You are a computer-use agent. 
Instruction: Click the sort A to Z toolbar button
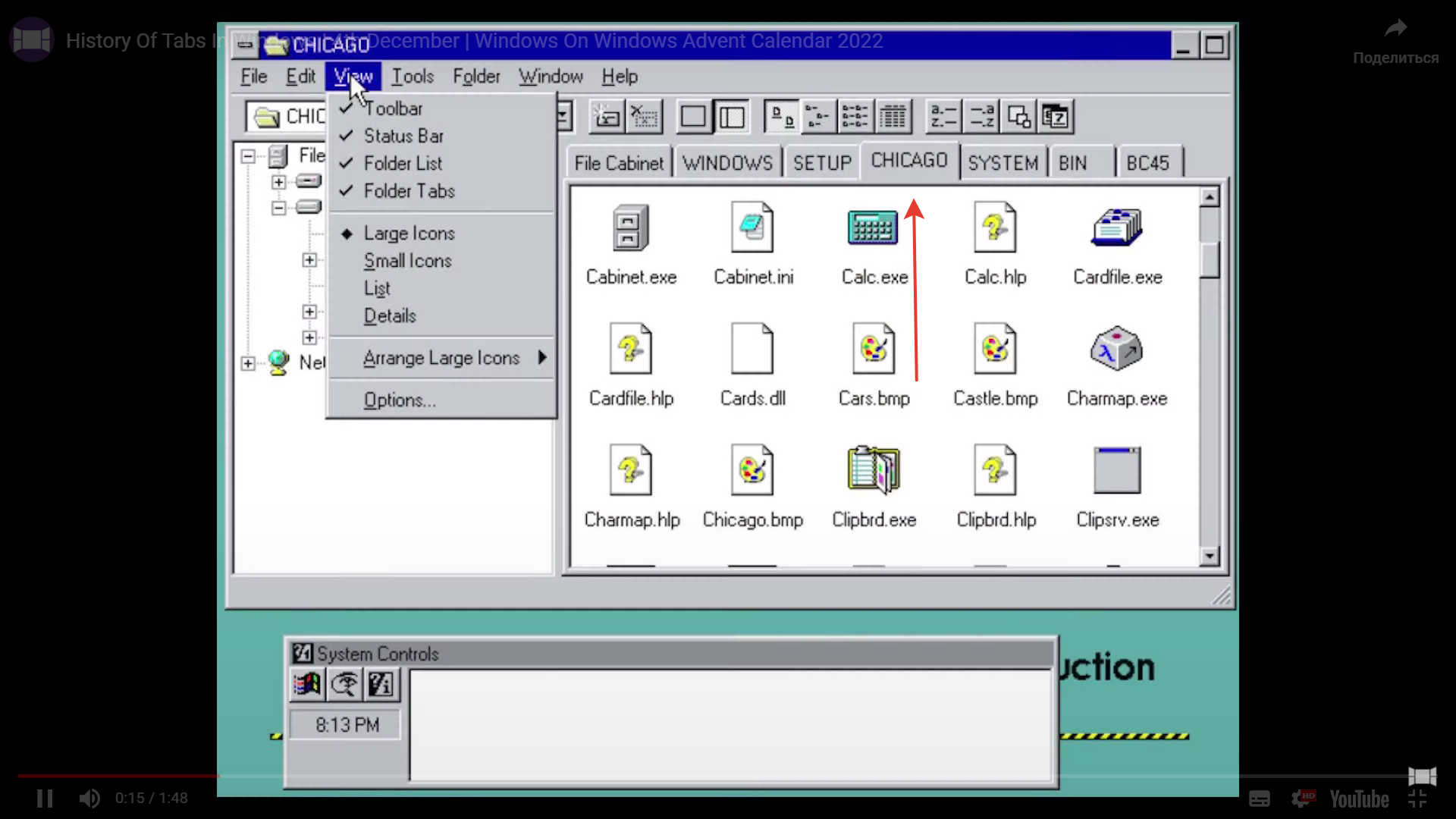click(943, 117)
